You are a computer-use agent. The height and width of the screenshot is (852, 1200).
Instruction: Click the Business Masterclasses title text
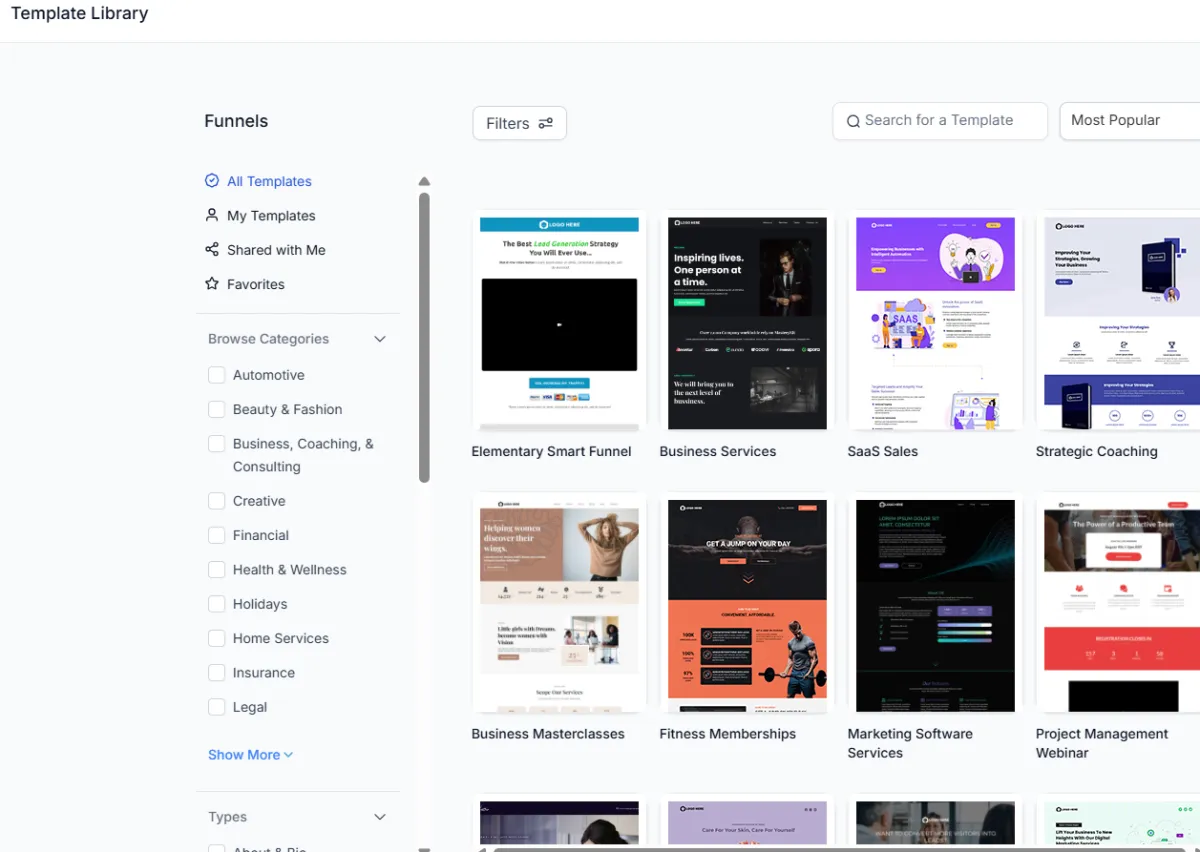[548, 734]
